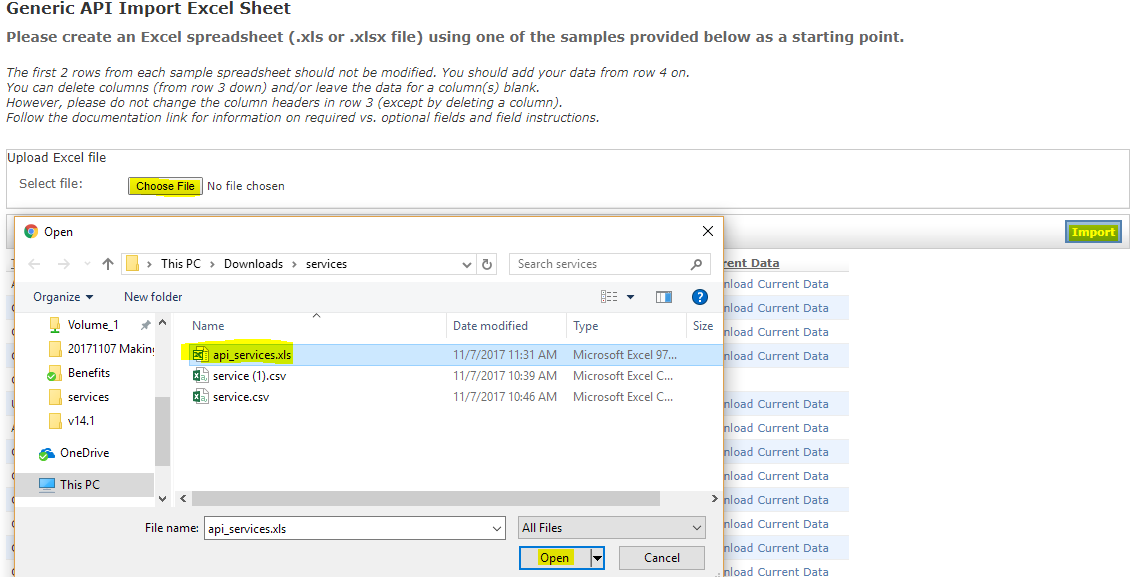Toggle the preview pane icon

pyautogui.click(x=663, y=297)
